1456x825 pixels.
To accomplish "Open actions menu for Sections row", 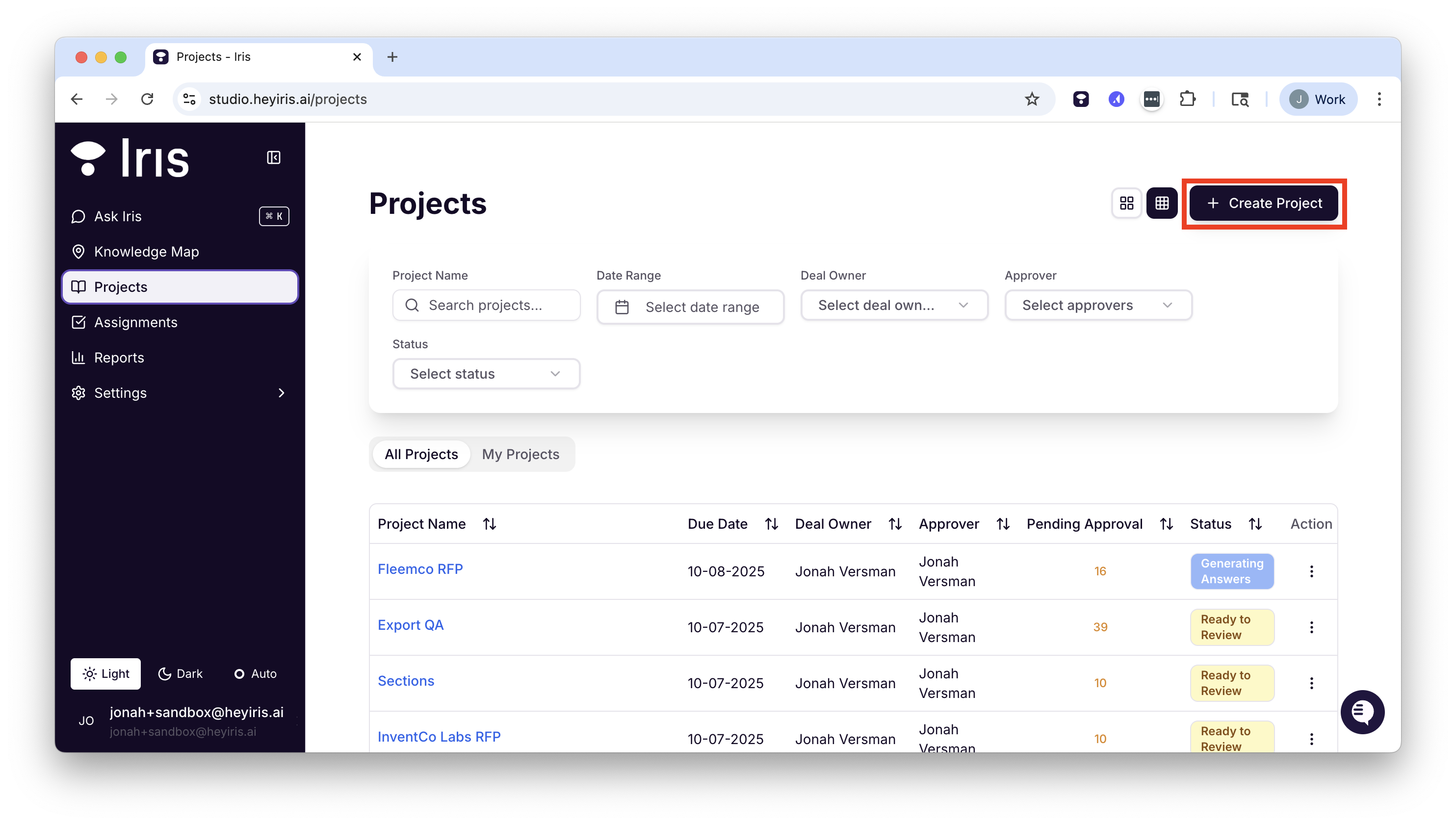I will [x=1311, y=683].
